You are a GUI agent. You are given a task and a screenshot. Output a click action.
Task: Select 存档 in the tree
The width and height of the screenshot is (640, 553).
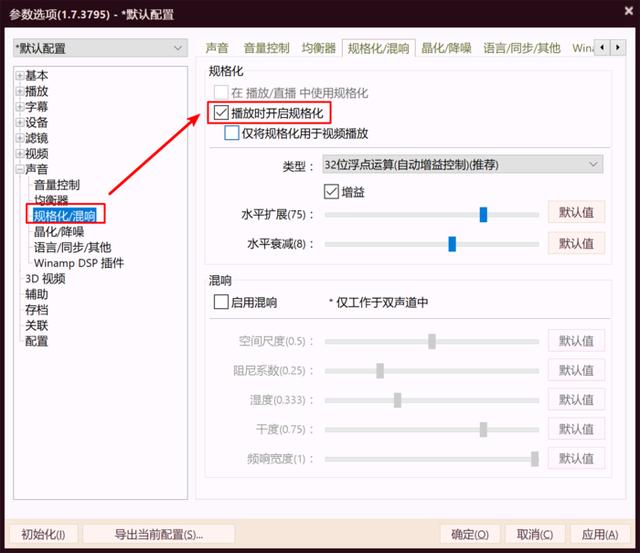click(37, 310)
